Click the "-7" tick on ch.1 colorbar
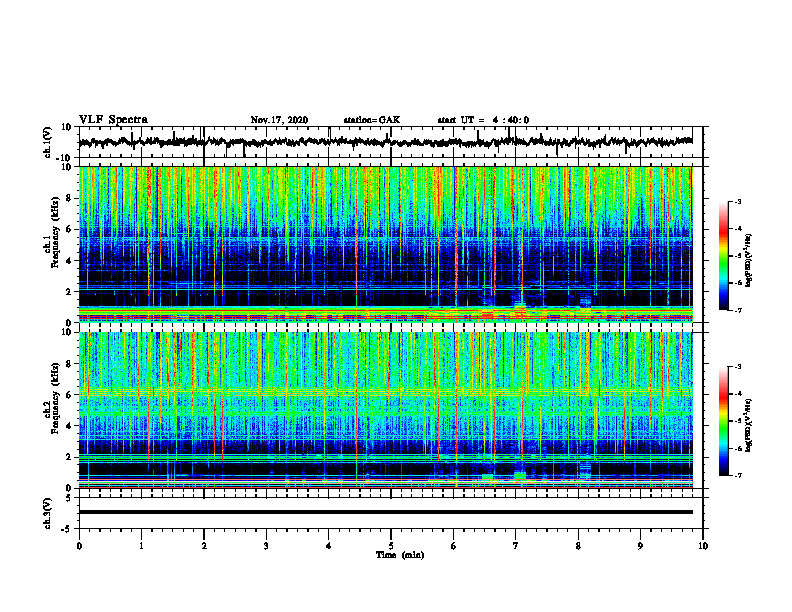The height and width of the screenshot is (612, 792). click(x=738, y=310)
